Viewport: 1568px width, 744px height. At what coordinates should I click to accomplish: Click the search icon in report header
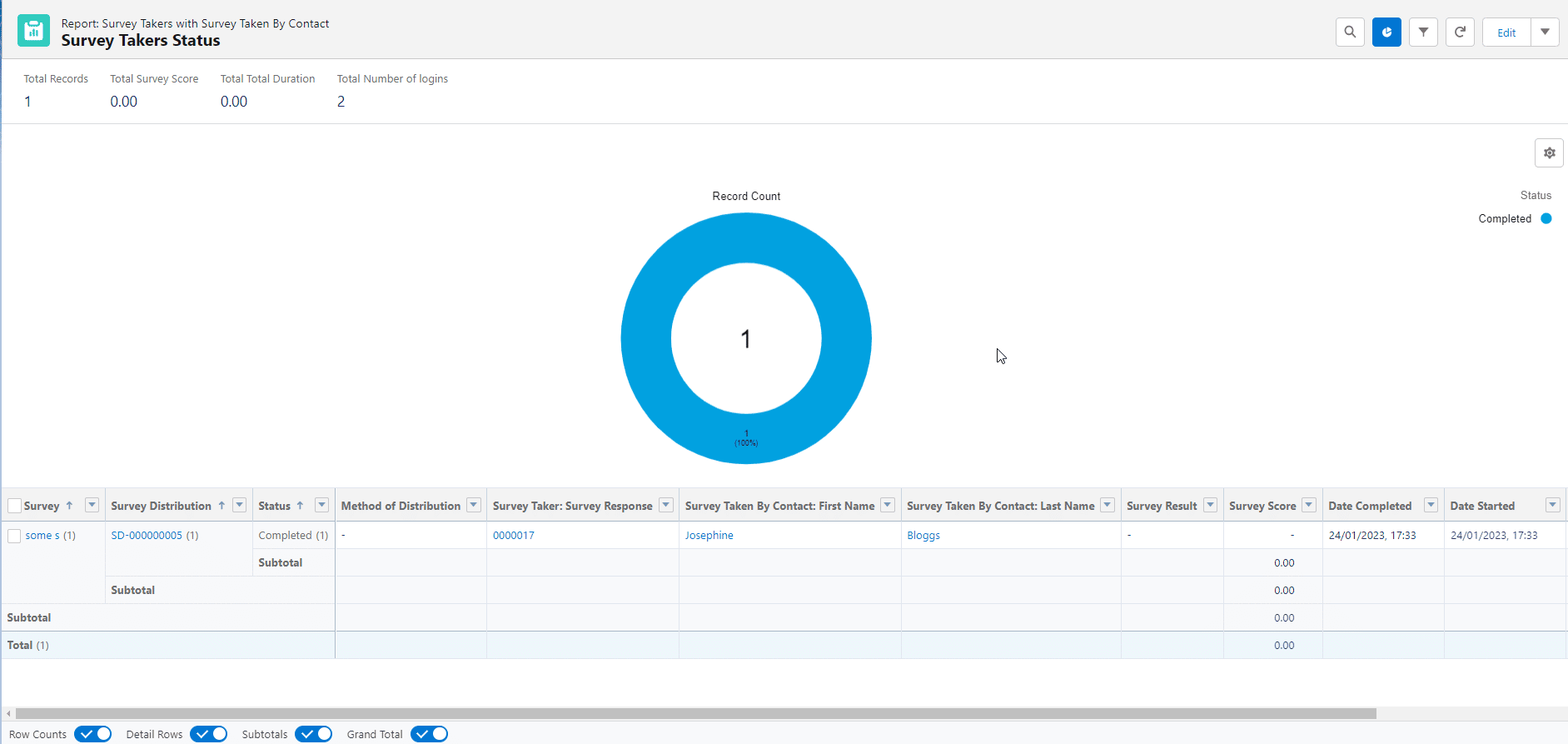[x=1350, y=32]
